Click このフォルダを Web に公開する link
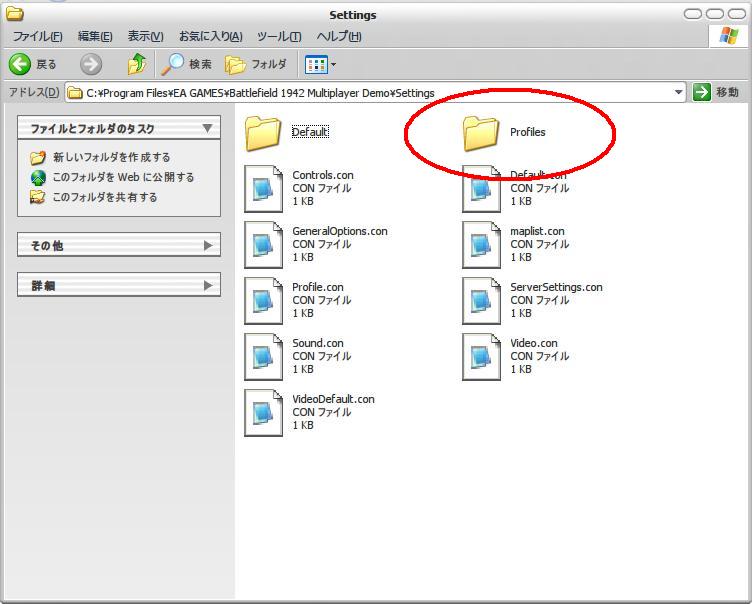The width and height of the screenshot is (752, 604). pos(123,177)
